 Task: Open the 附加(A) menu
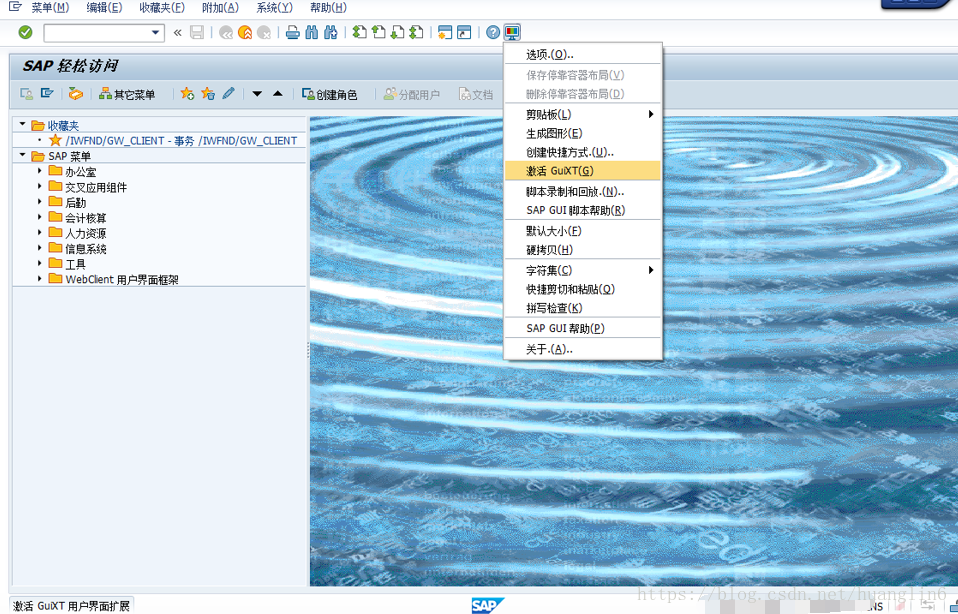220,8
